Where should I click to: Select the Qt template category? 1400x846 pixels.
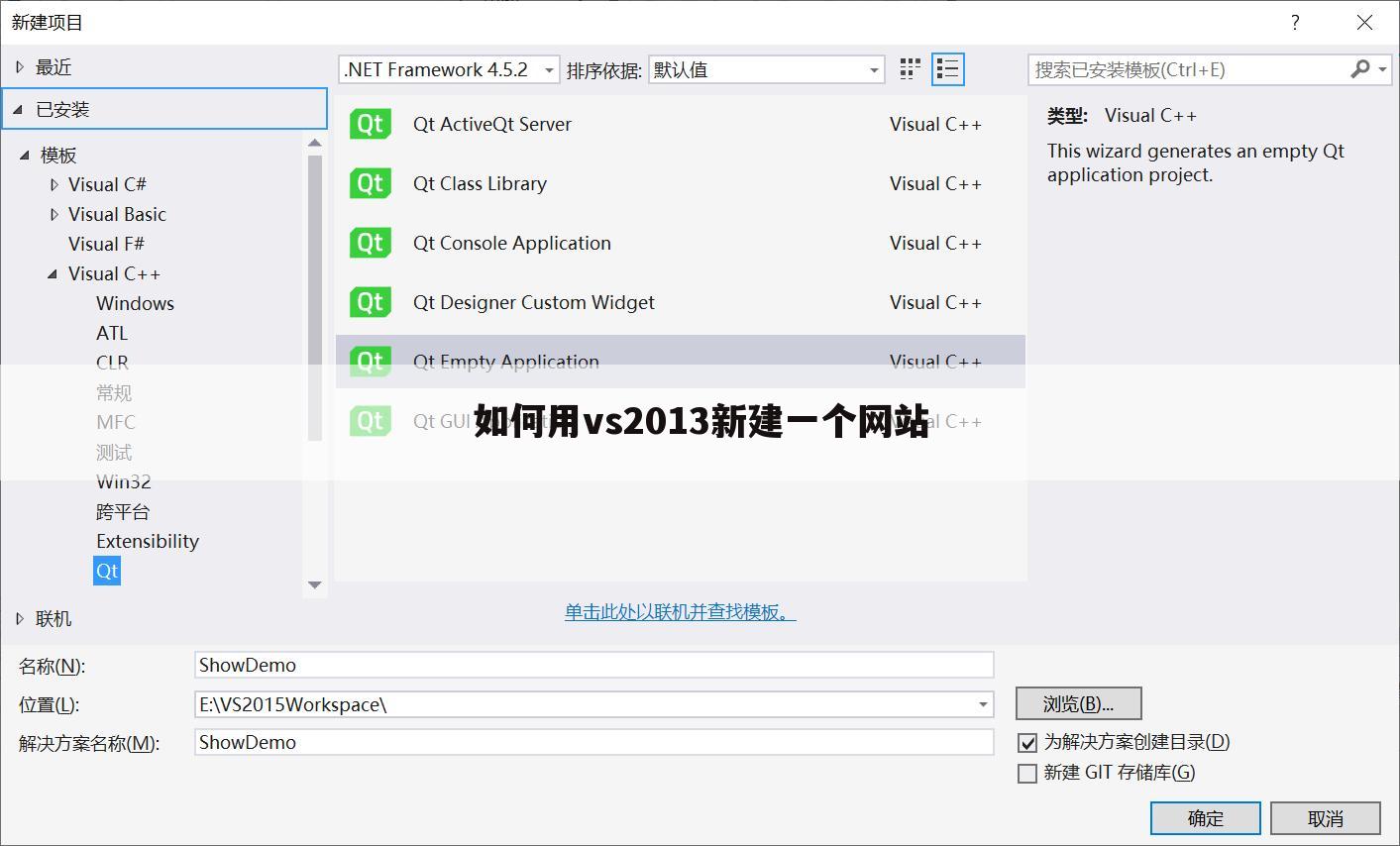107,571
